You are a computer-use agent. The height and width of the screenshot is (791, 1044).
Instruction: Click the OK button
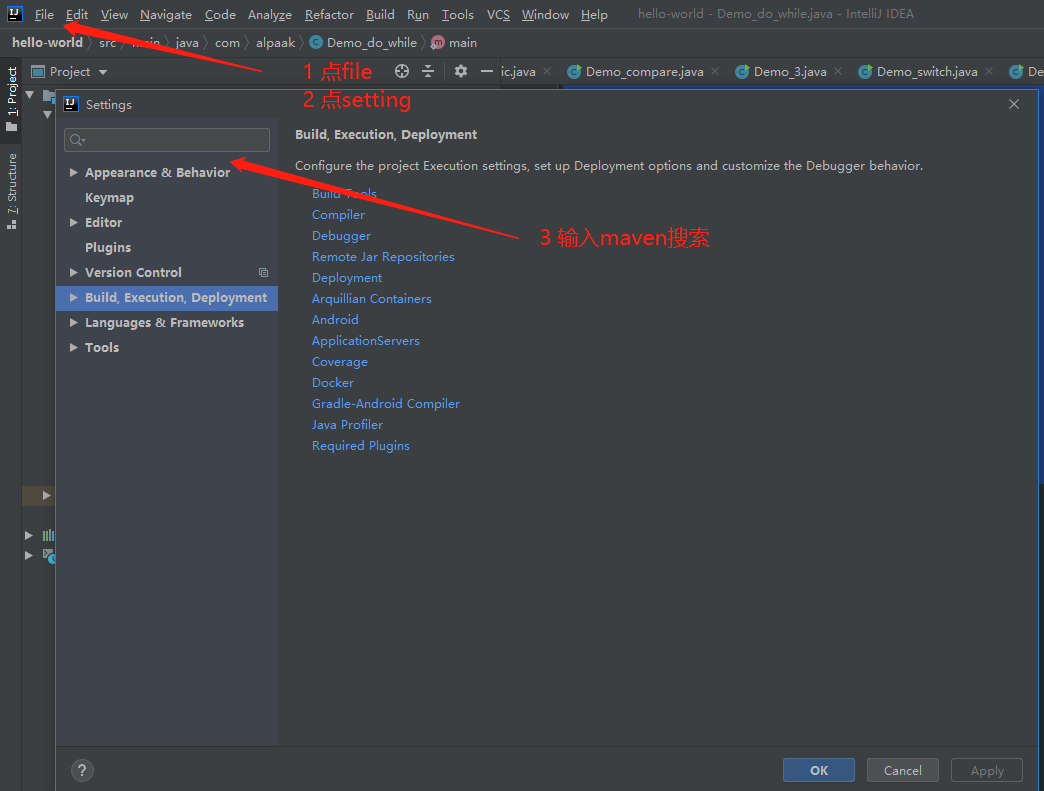pos(819,770)
